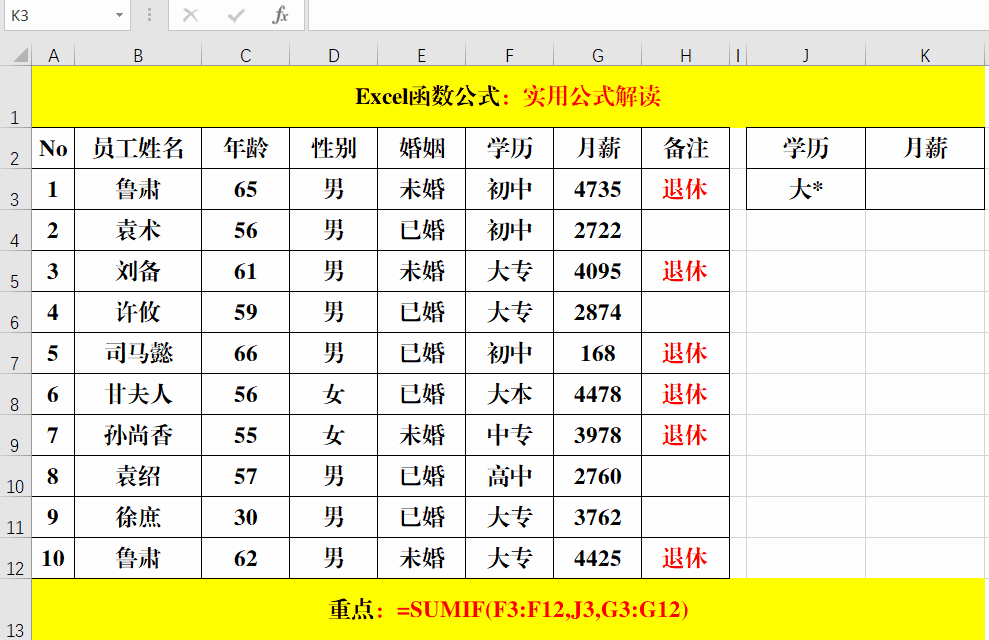Click cell J3 containing '大*'
The image size is (989, 640).
pos(806,189)
